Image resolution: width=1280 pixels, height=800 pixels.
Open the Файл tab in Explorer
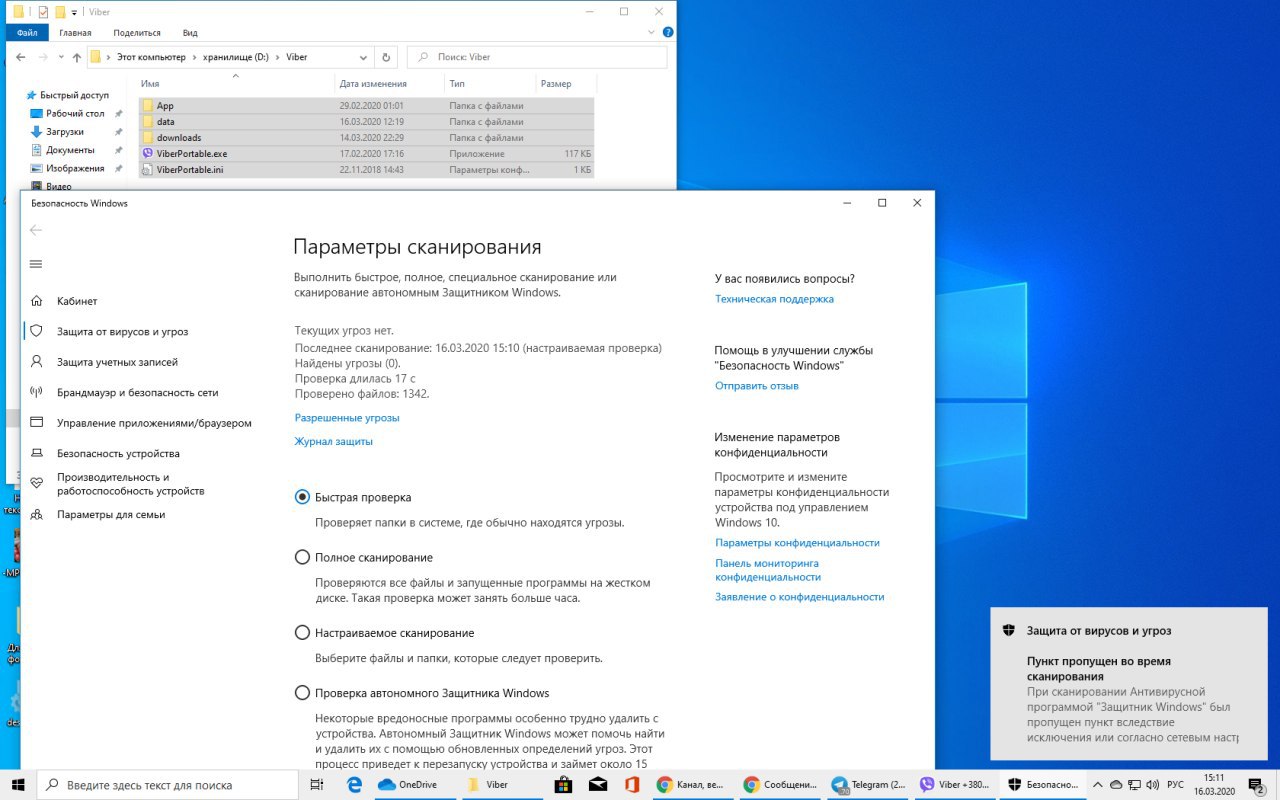tap(27, 32)
